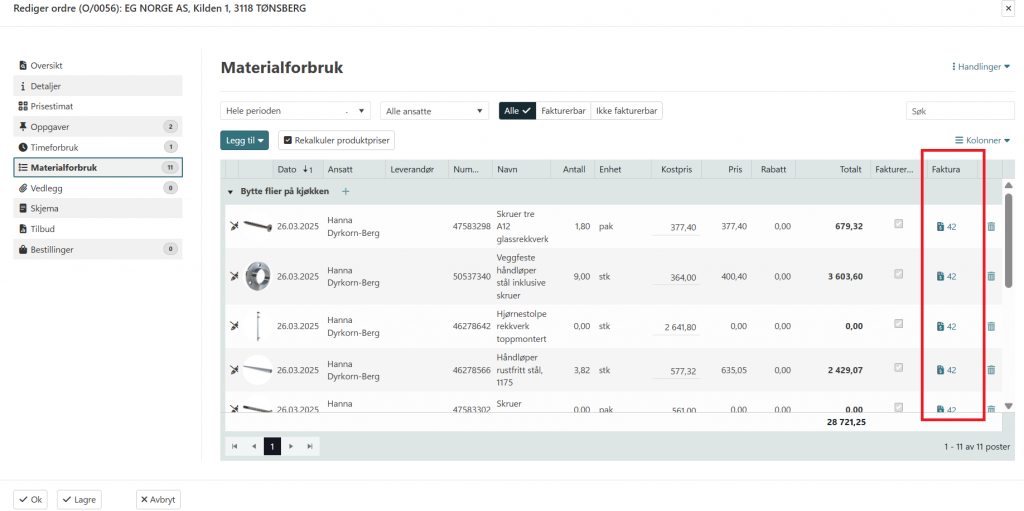Click the plus icon beside Bytte flier på kjøkken
The height and width of the screenshot is (511, 1024).
click(x=346, y=191)
